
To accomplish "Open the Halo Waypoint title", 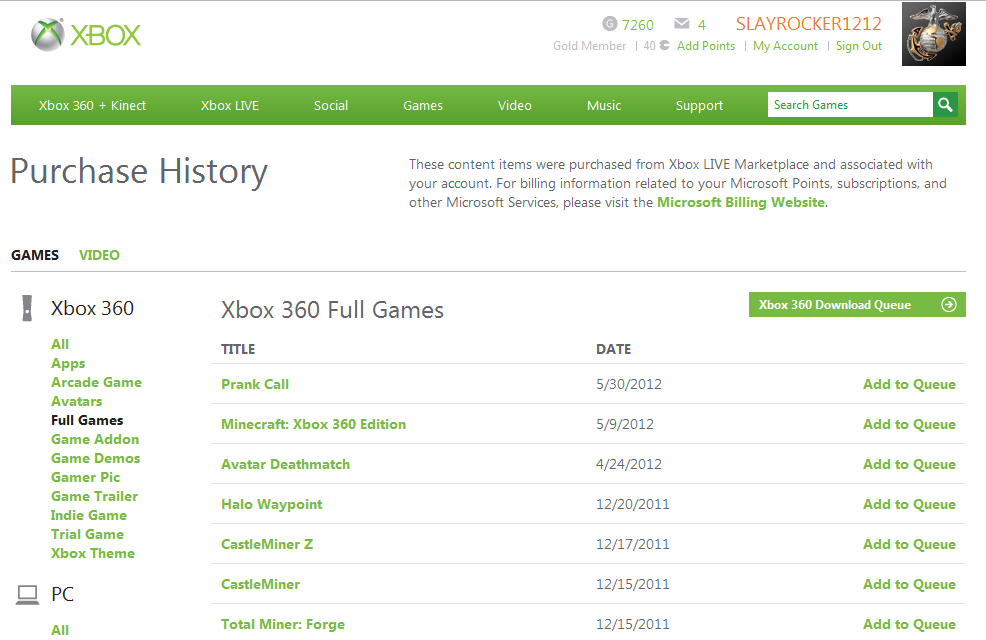I will coord(272,504).
